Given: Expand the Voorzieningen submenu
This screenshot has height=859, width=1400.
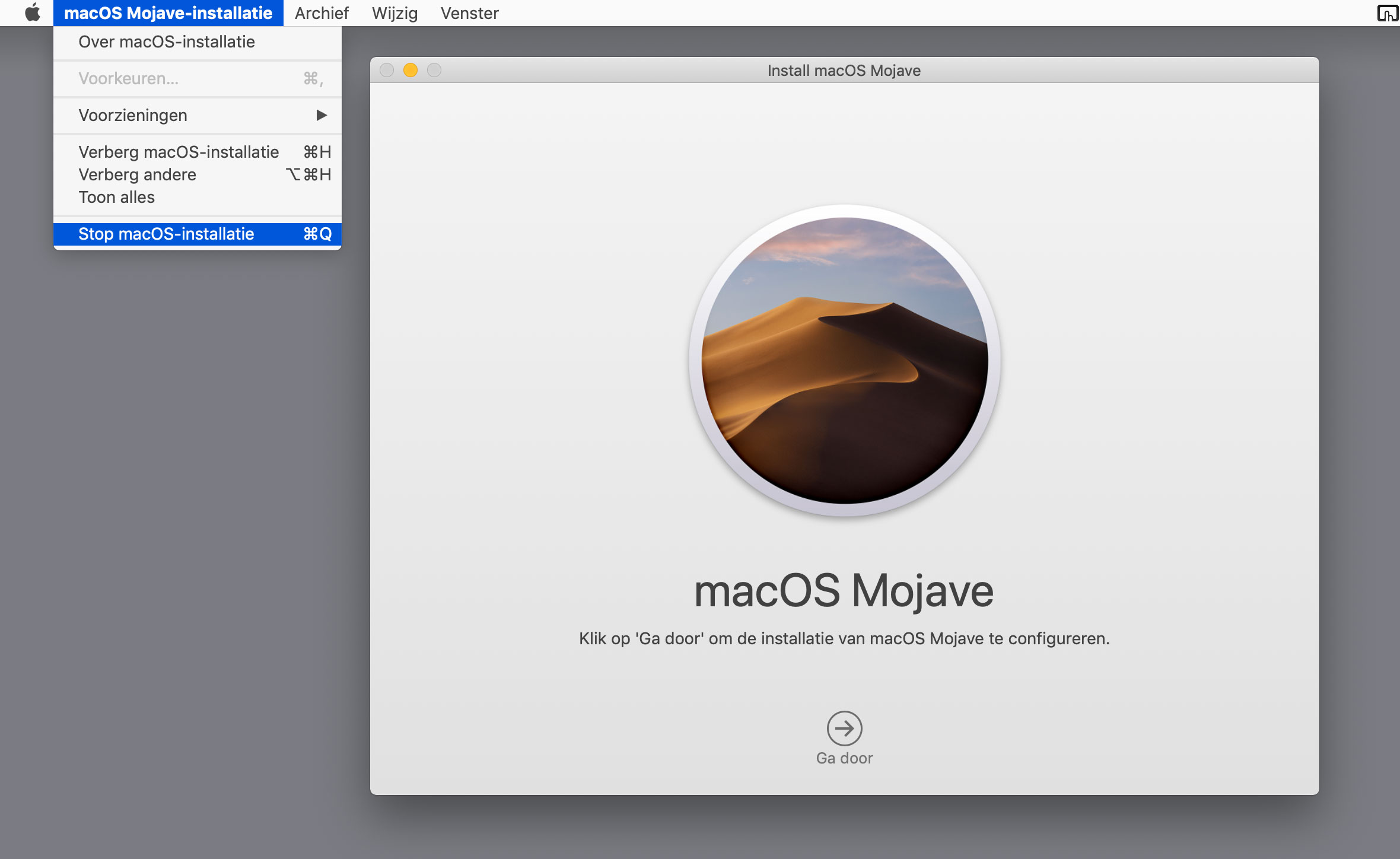Looking at the screenshot, I should [x=198, y=115].
